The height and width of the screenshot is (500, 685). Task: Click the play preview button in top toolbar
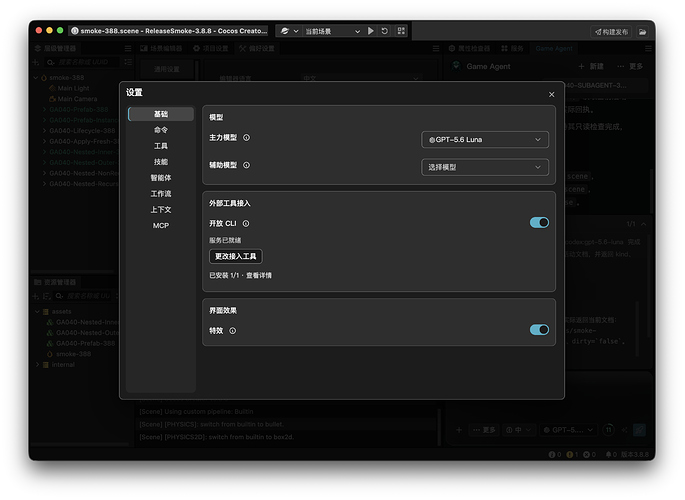[370, 31]
